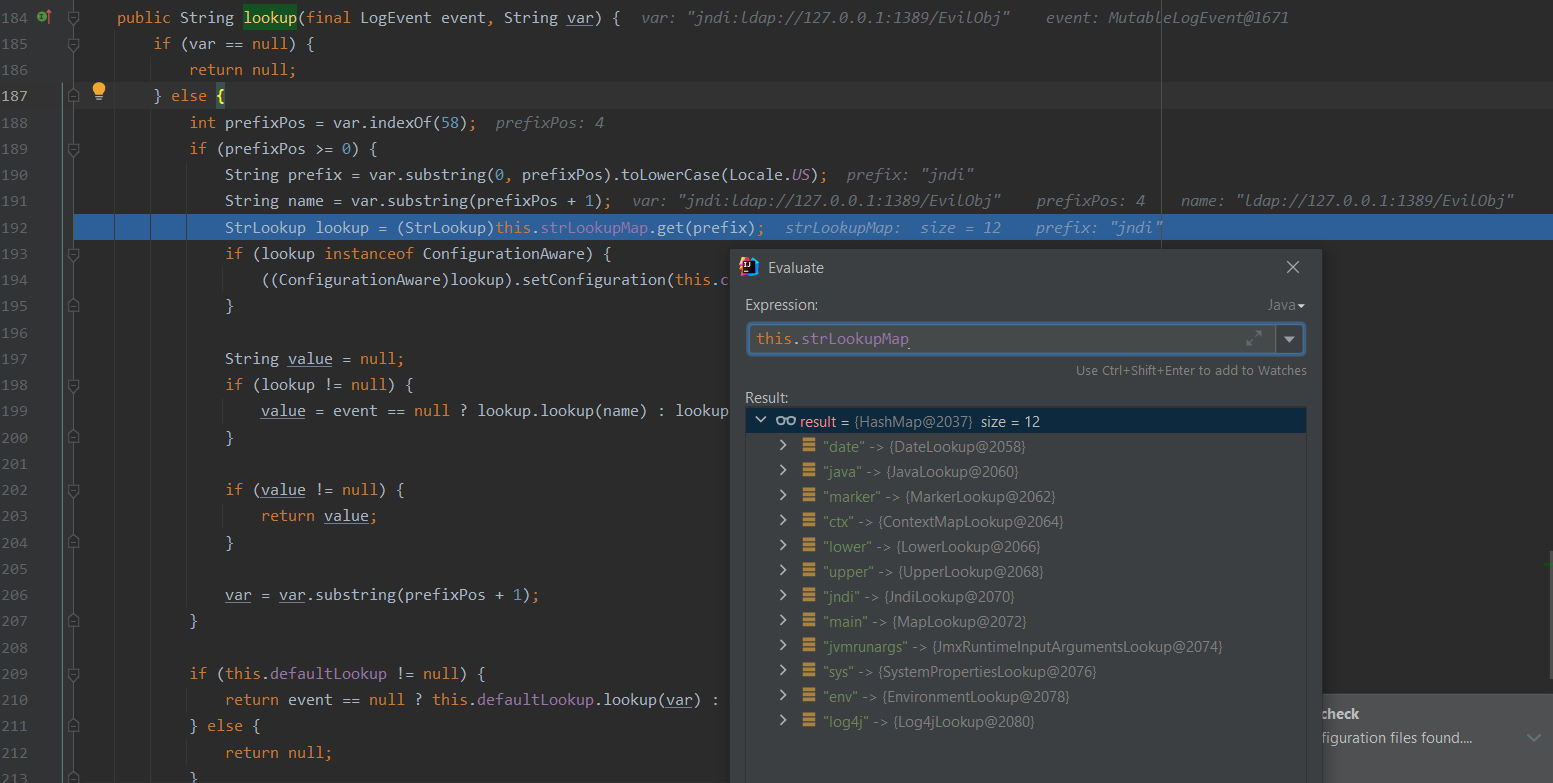The image size is (1553, 783).
Task: Click the intention lightbulb icon on line 187
Action: tap(98, 91)
